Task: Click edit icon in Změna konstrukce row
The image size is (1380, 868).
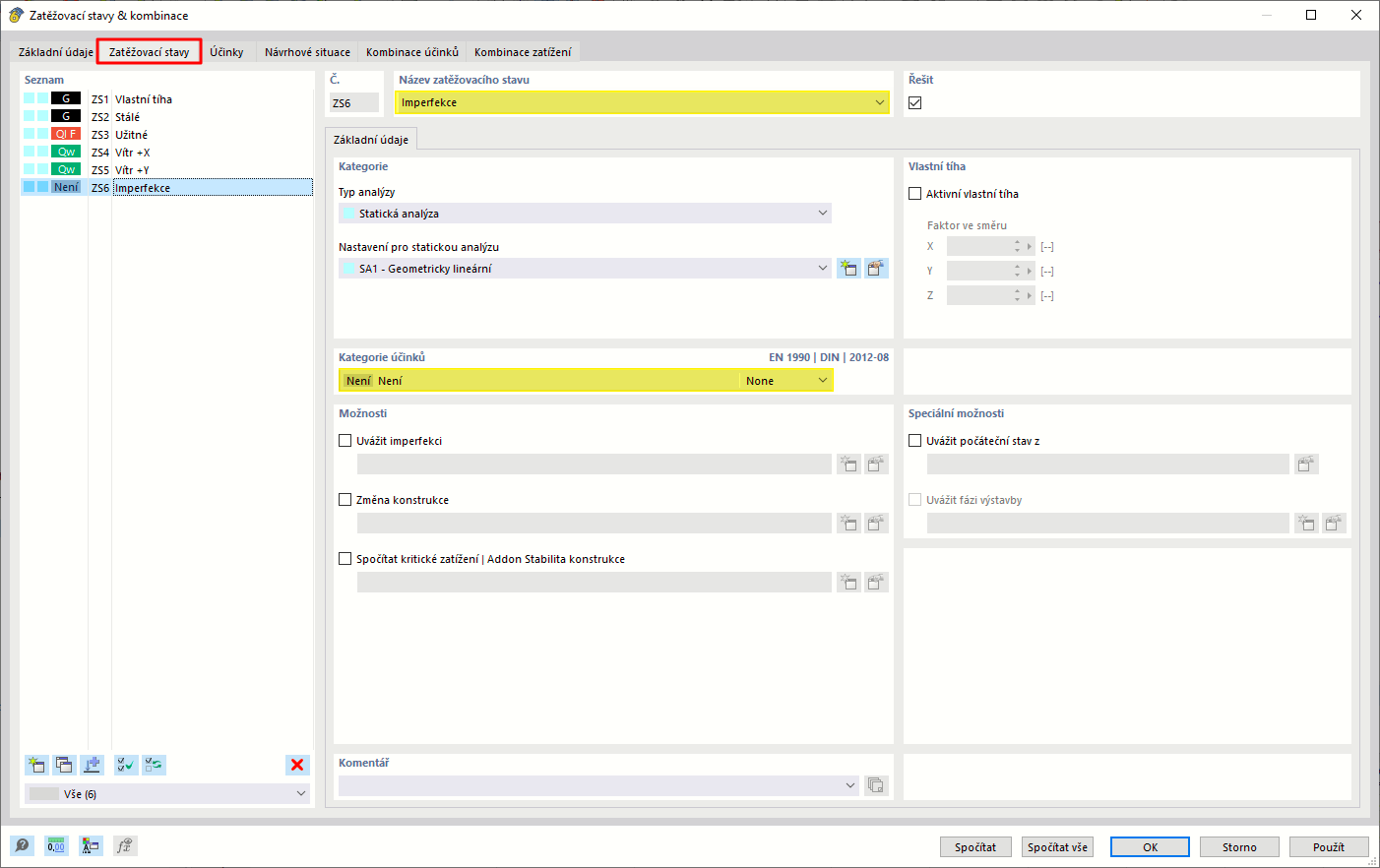Action: tap(876, 524)
